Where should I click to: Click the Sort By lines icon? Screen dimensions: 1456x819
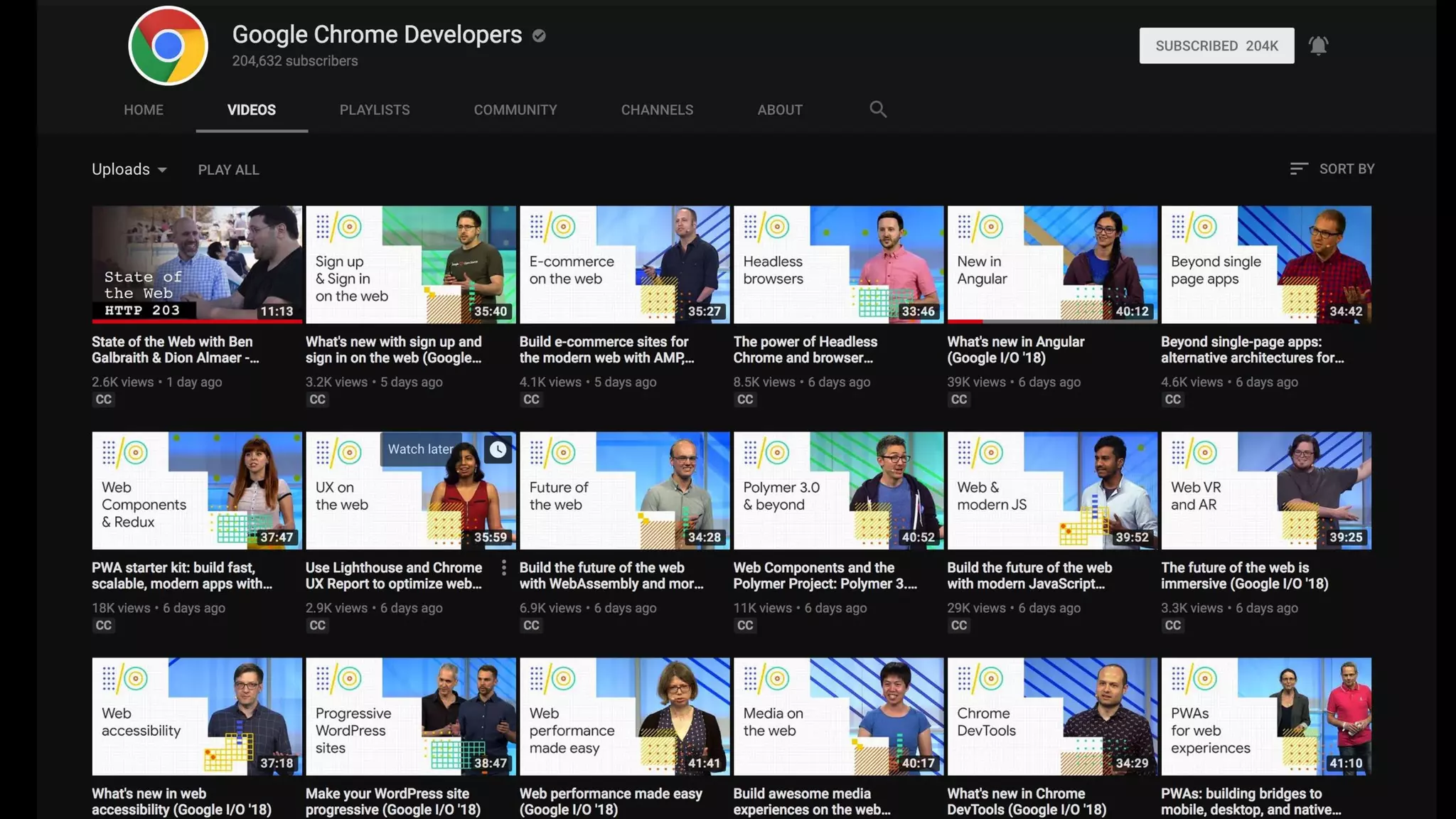tap(1298, 169)
